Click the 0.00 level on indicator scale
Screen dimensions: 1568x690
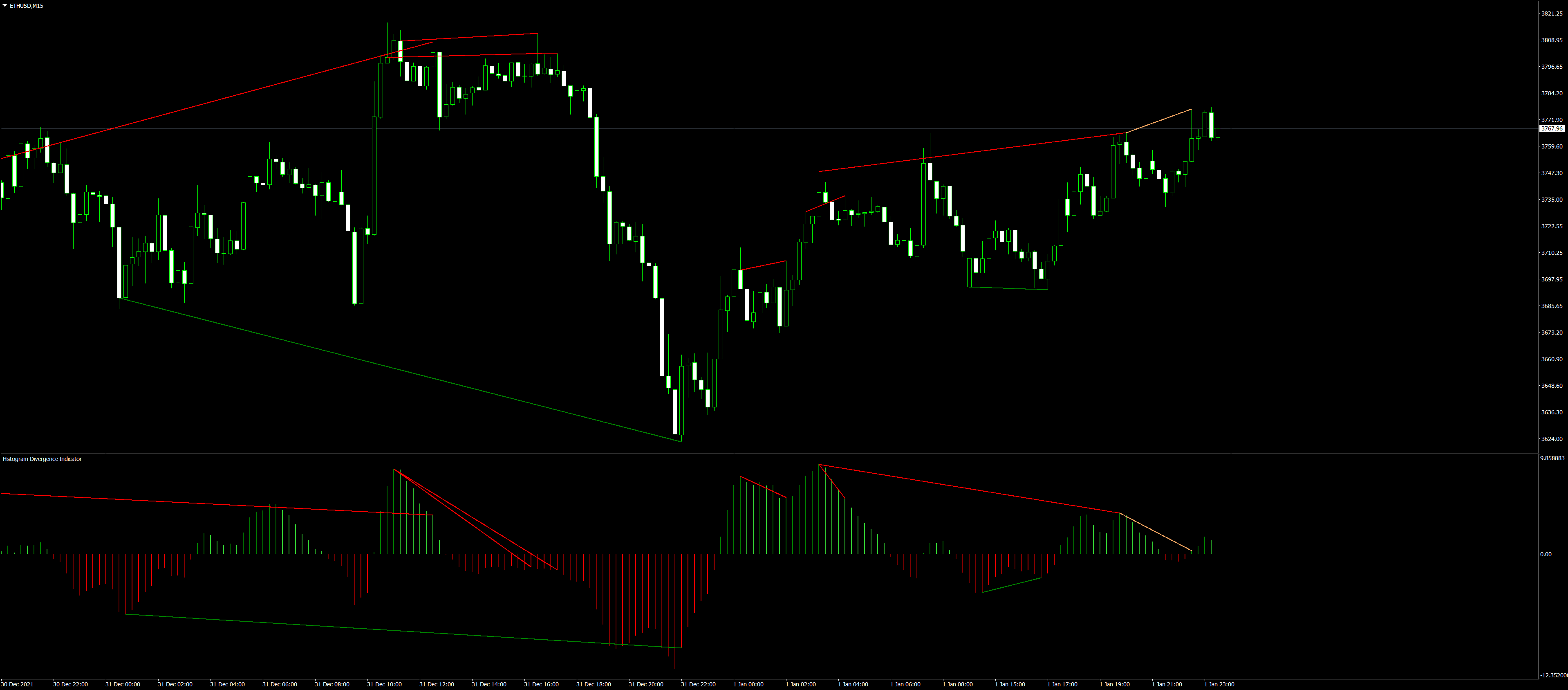pyautogui.click(x=1546, y=554)
